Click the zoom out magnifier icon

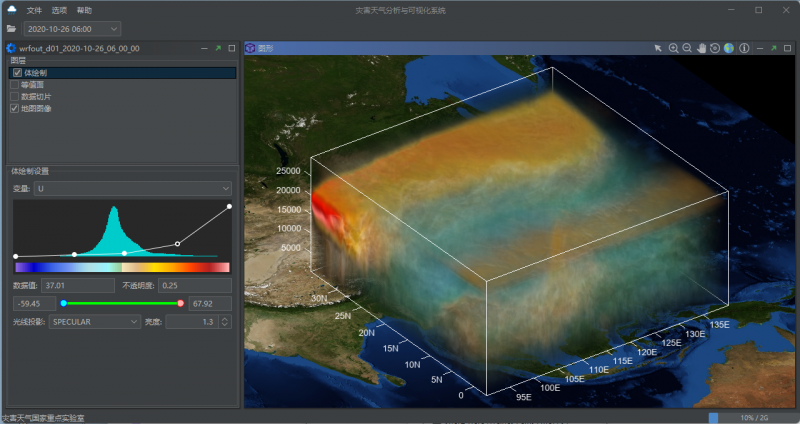(688, 48)
